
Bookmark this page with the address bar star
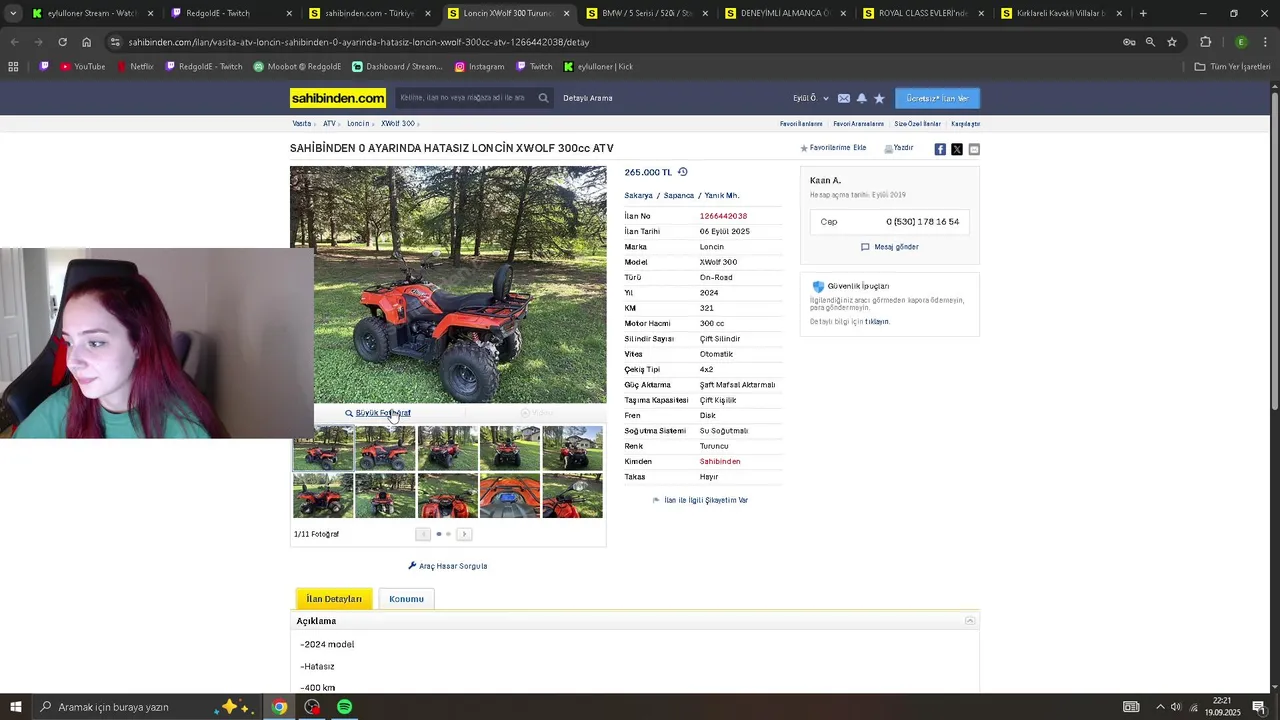point(1172,42)
